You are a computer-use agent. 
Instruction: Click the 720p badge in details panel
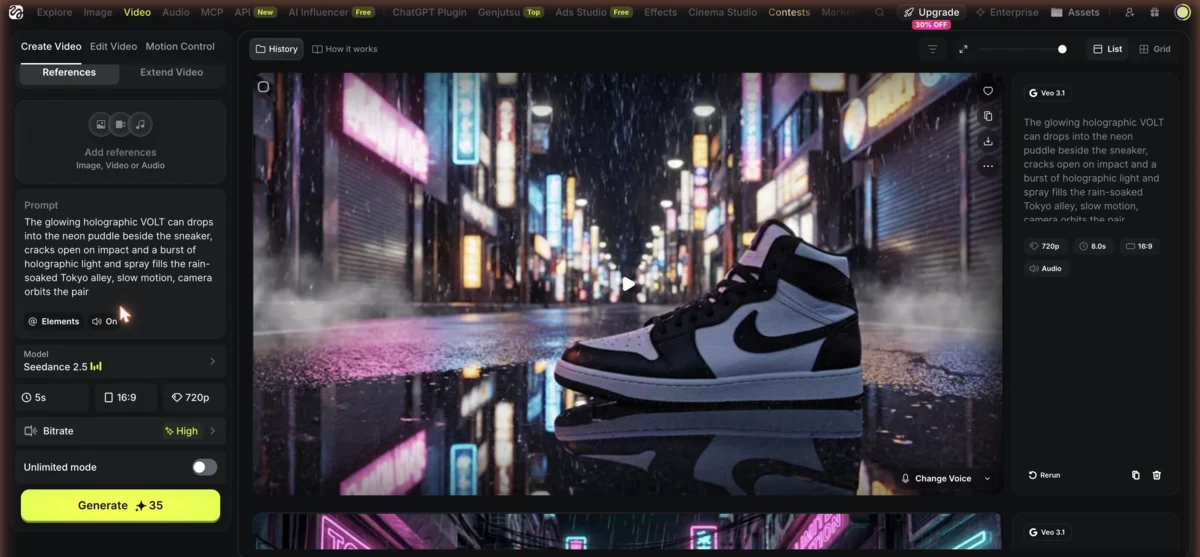tap(1045, 246)
